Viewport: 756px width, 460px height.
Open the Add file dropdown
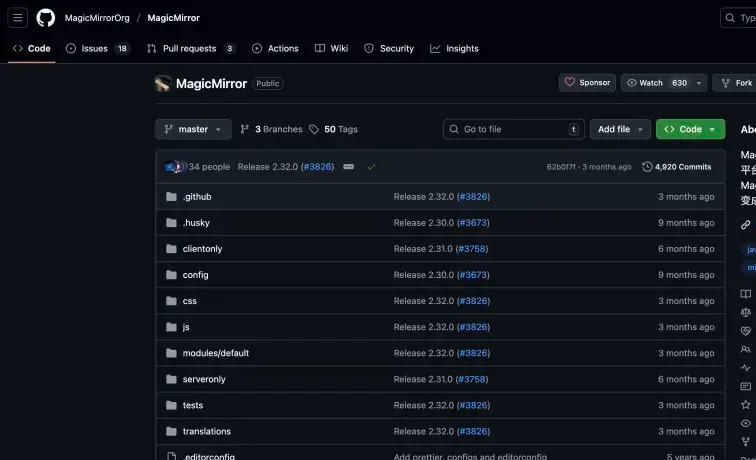pos(619,129)
